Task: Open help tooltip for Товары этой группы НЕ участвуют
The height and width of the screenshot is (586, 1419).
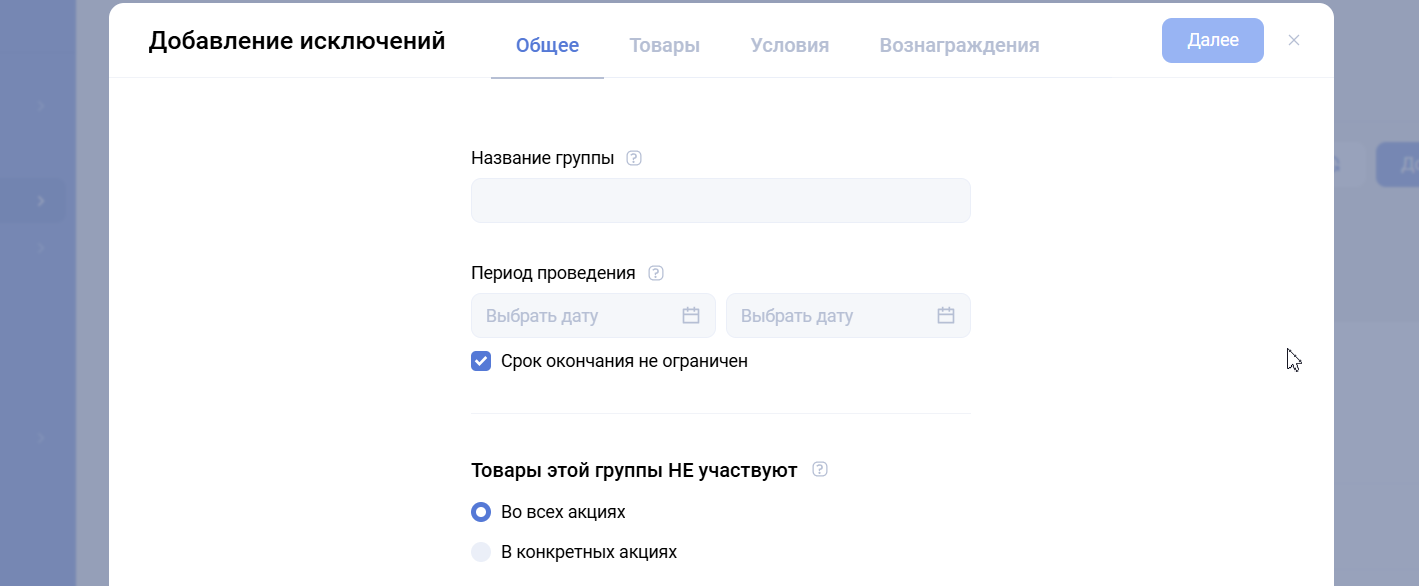Action: click(x=820, y=469)
